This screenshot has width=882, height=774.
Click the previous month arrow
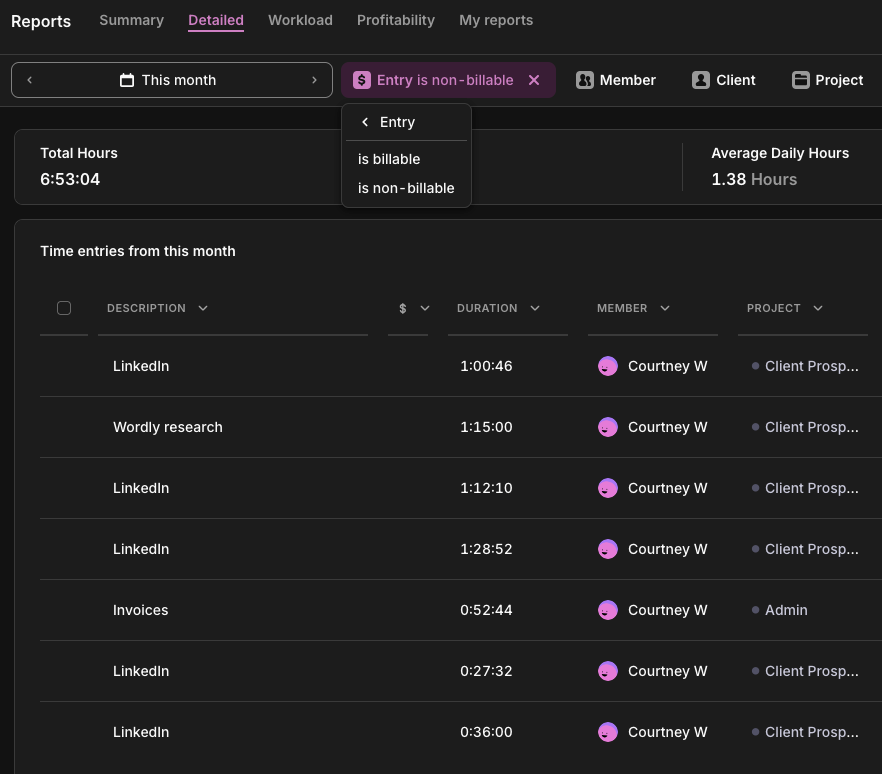click(30, 80)
